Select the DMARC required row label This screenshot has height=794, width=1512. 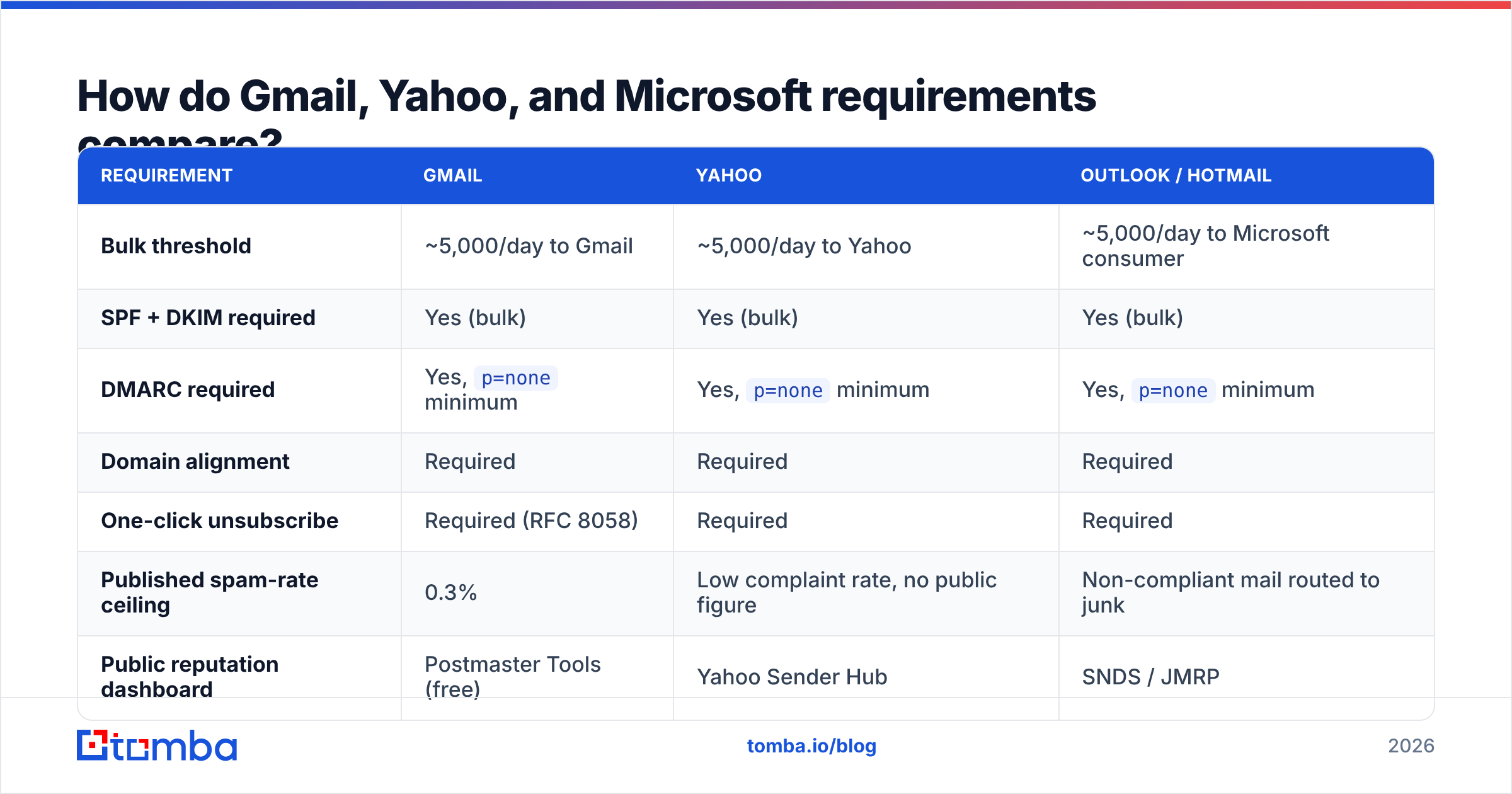click(188, 389)
